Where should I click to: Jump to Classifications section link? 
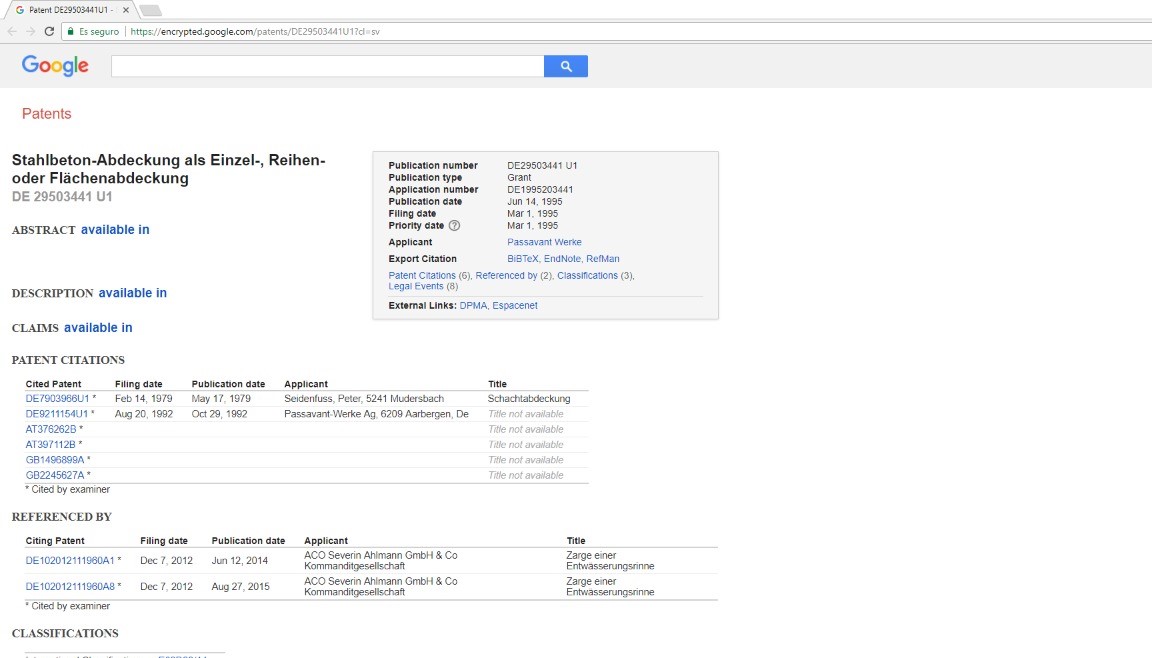point(587,275)
